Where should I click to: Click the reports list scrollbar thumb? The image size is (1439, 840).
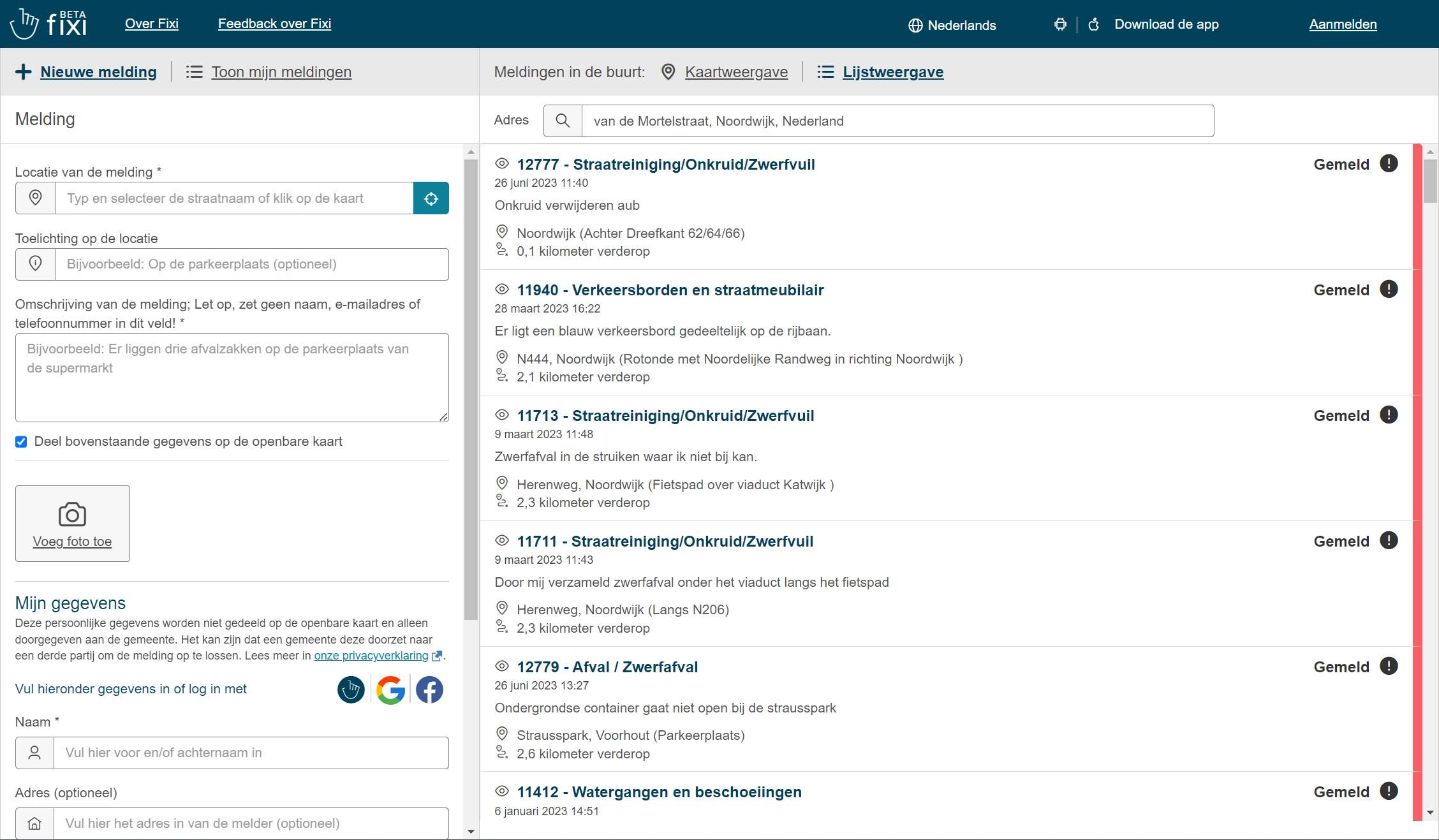click(1430, 181)
